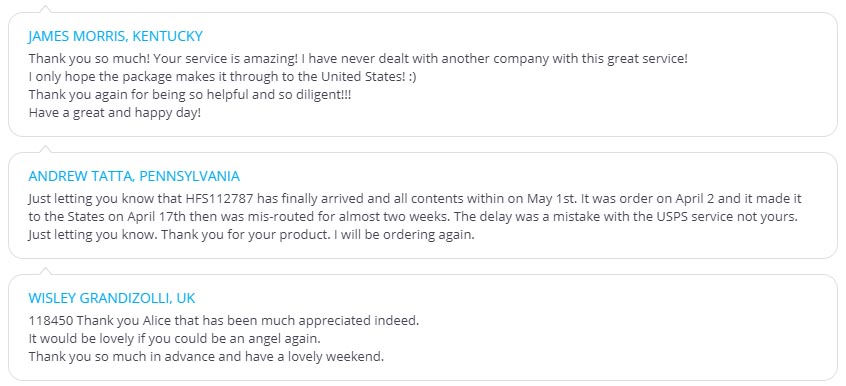Click "I will be ordering again." sentence

click(x=405, y=235)
